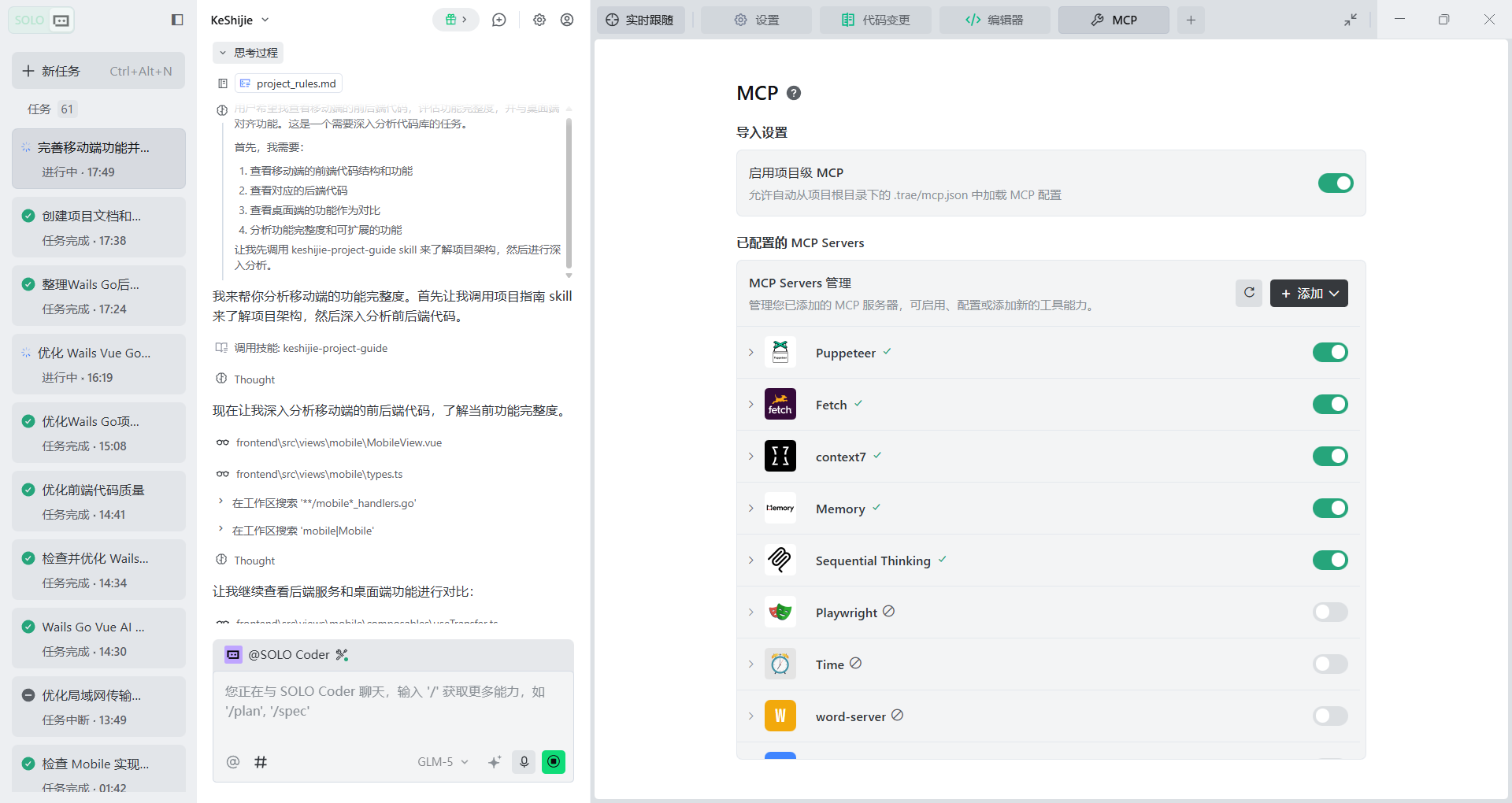Screen dimensions: 1512x803
Task: Click the word-server W icon
Action: pyautogui.click(x=780, y=716)
